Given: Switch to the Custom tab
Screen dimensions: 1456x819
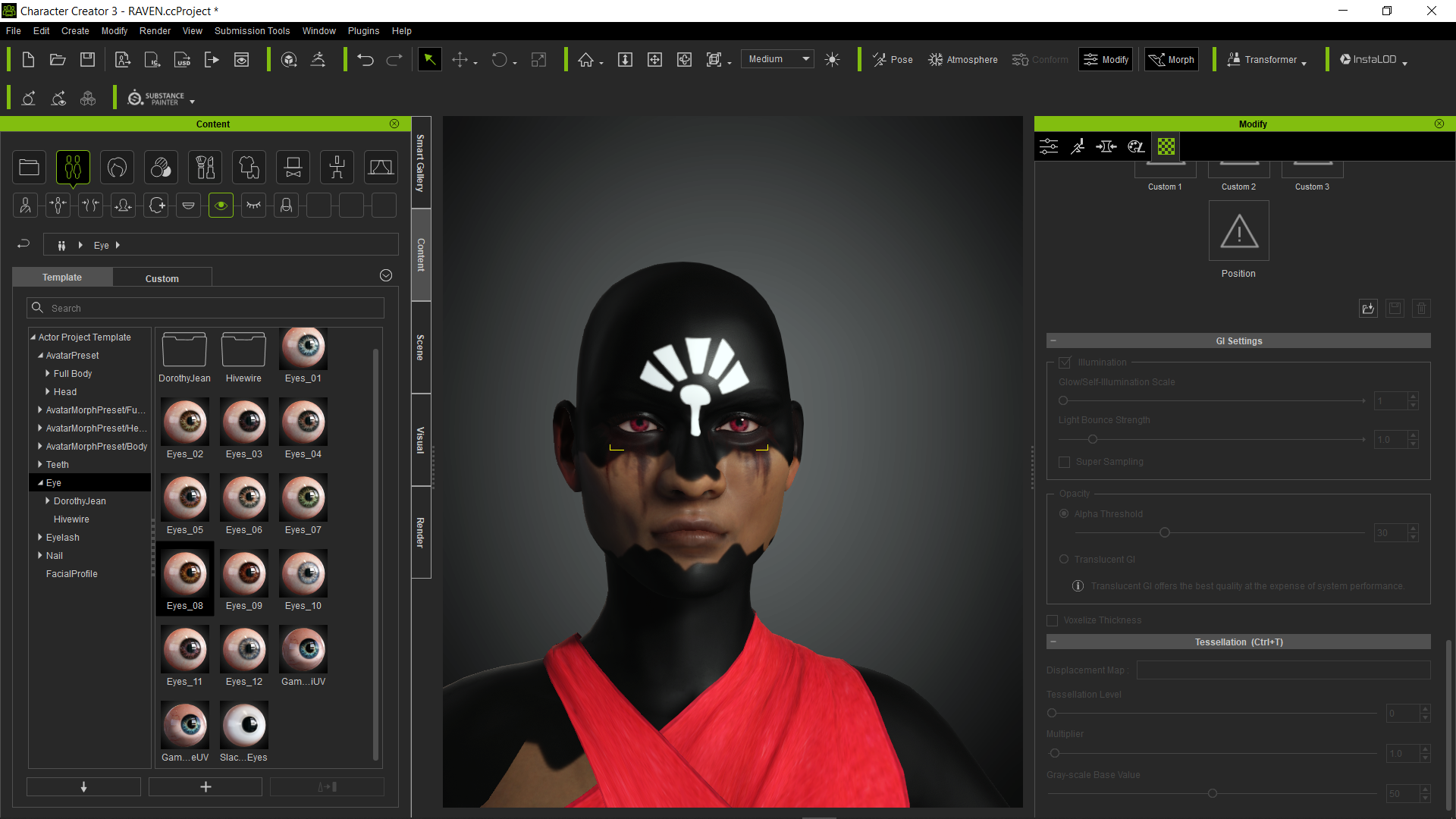Looking at the screenshot, I should click(162, 278).
